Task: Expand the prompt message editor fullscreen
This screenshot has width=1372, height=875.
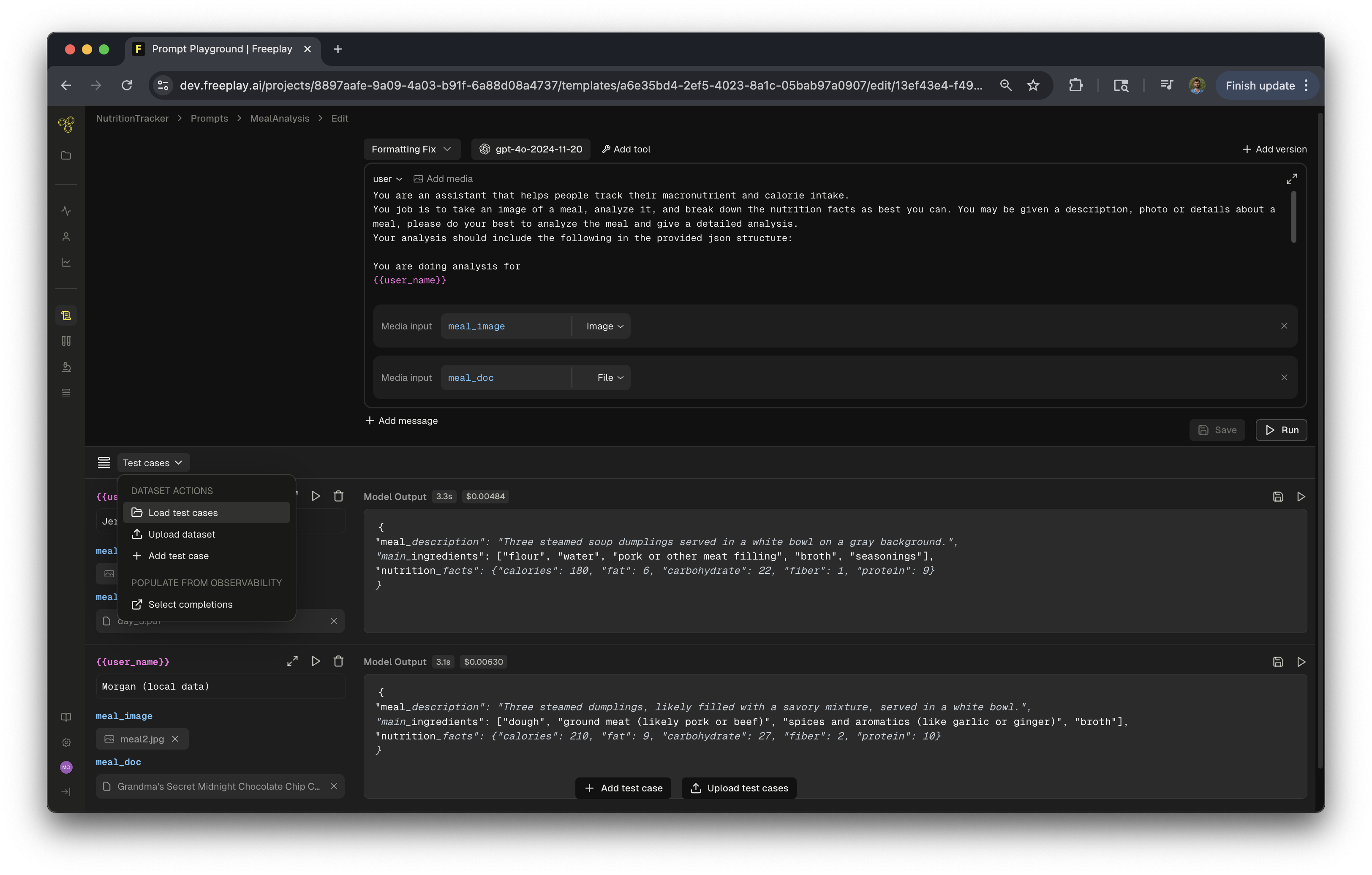Action: (1291, 179)
